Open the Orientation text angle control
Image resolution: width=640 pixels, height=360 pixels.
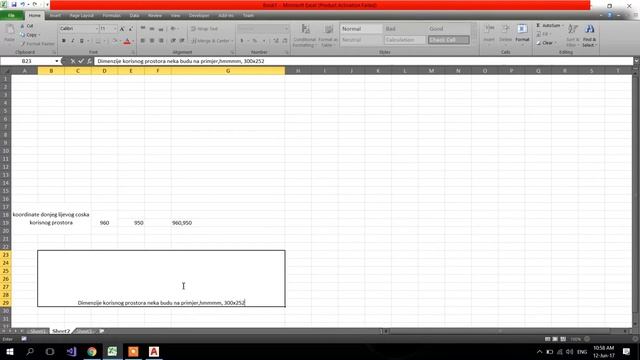(174, 29)
